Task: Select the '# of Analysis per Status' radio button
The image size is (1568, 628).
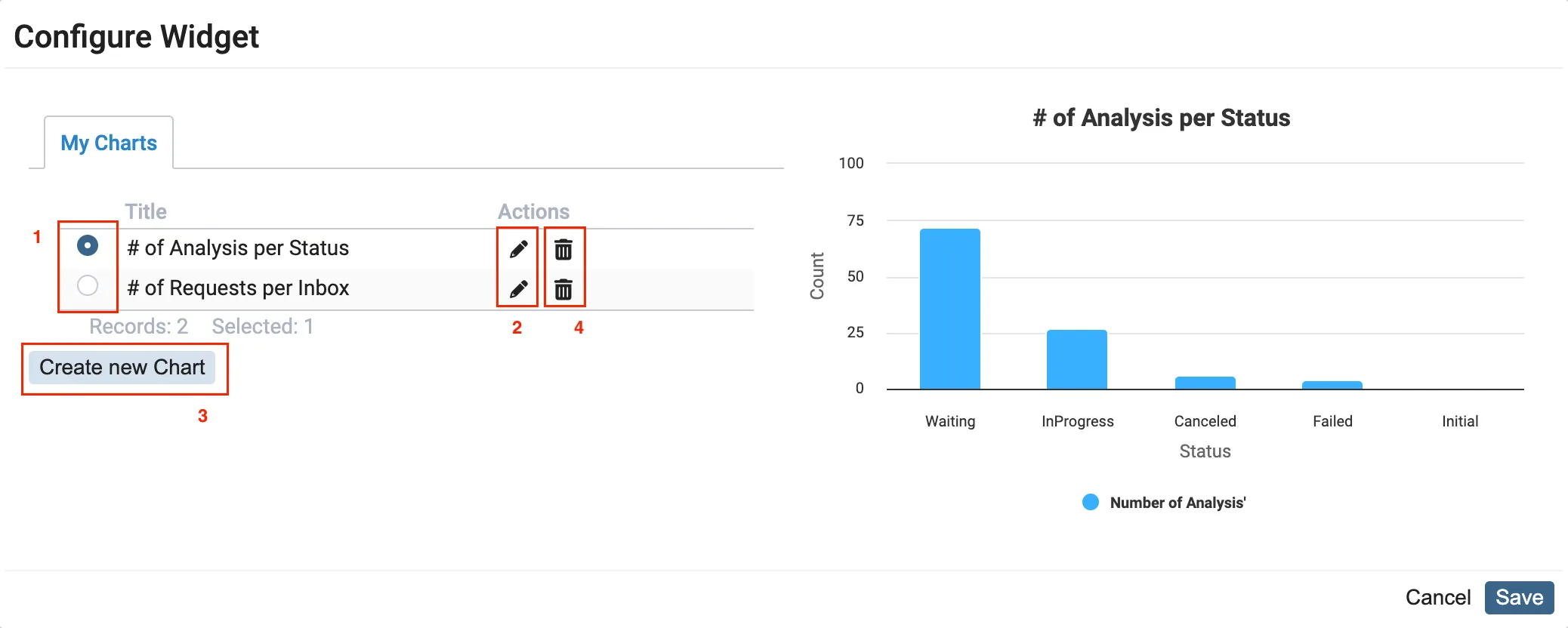Action: pos(88,246)
